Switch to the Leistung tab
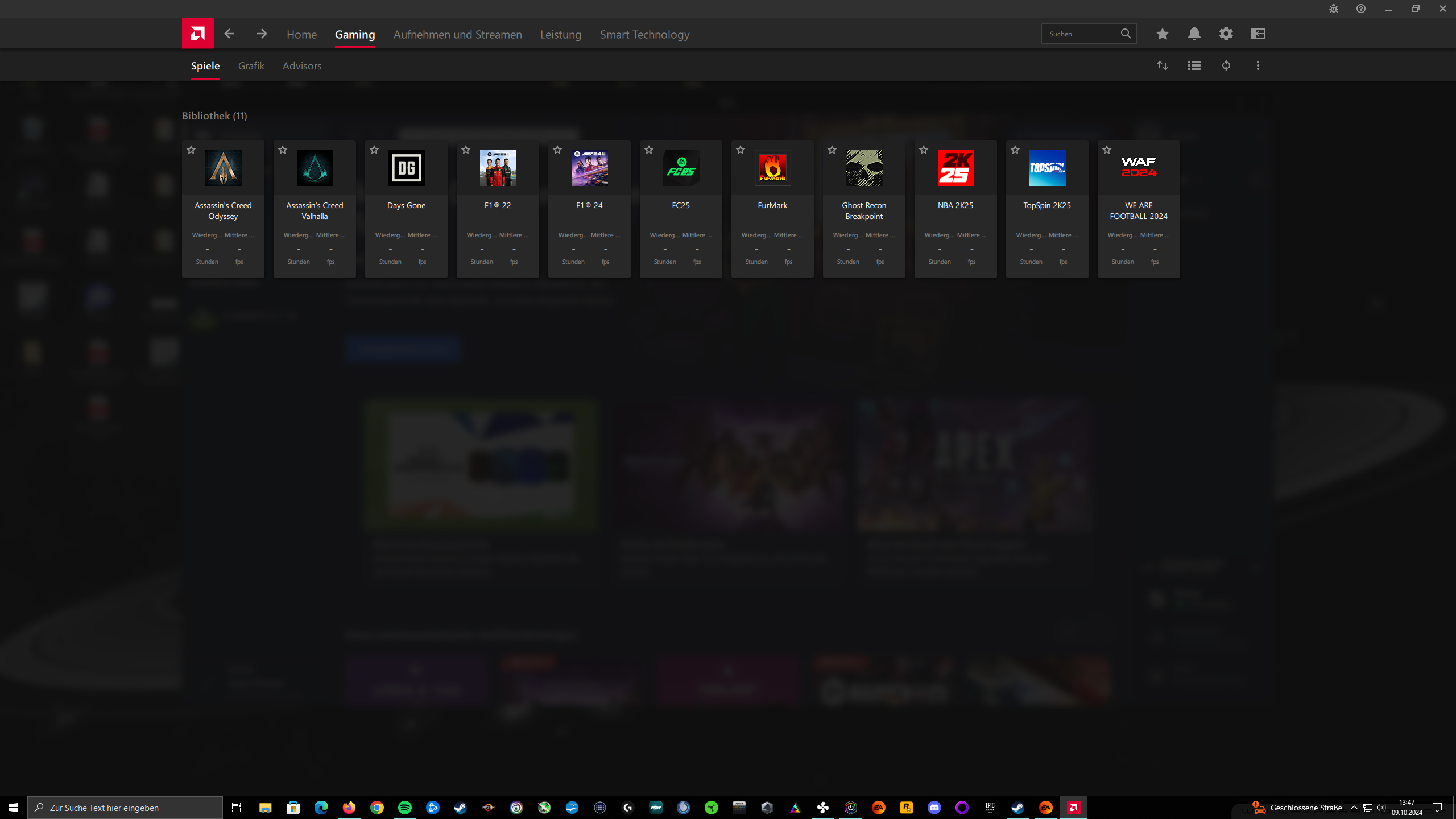Image resolution: width=1456 pixels, height=819 pixels. (x=560, y=35)
